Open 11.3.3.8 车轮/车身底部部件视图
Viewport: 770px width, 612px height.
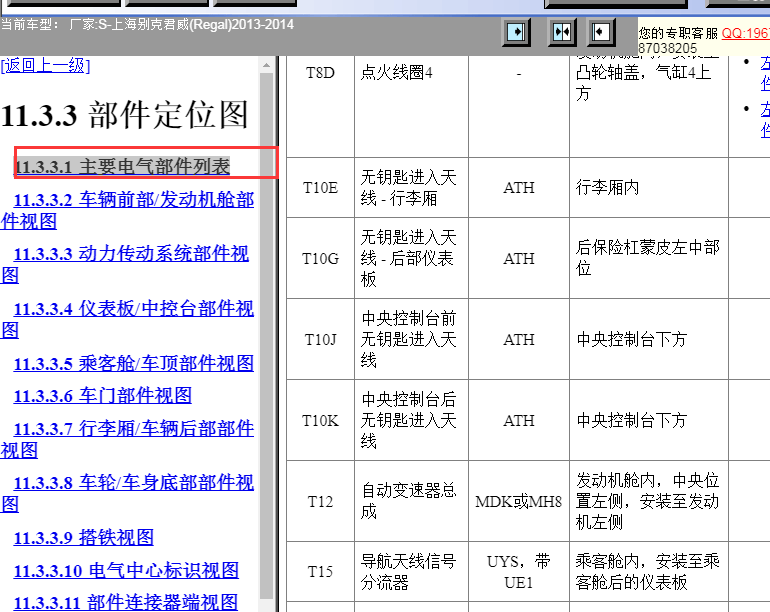127,493
